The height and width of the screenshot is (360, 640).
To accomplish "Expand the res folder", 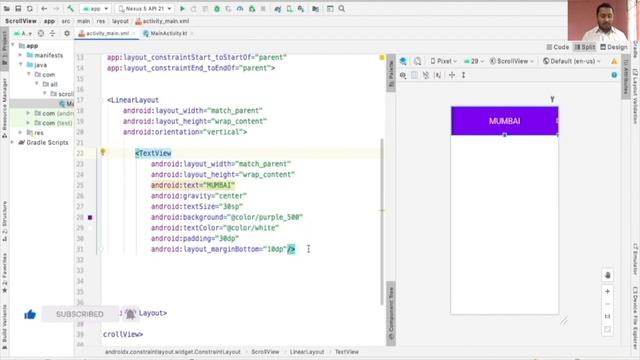I will [20, 133].
